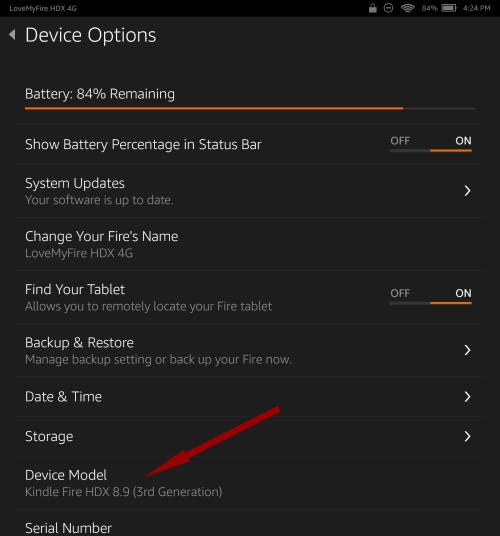Tap the battery icon in status bar

[449, 8]
